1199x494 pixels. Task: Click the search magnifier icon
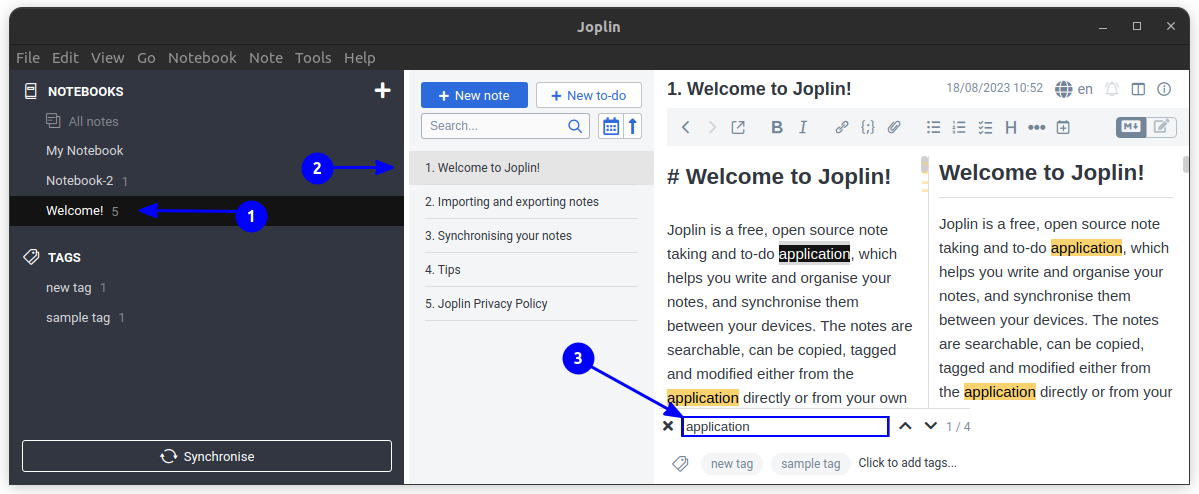576,126
